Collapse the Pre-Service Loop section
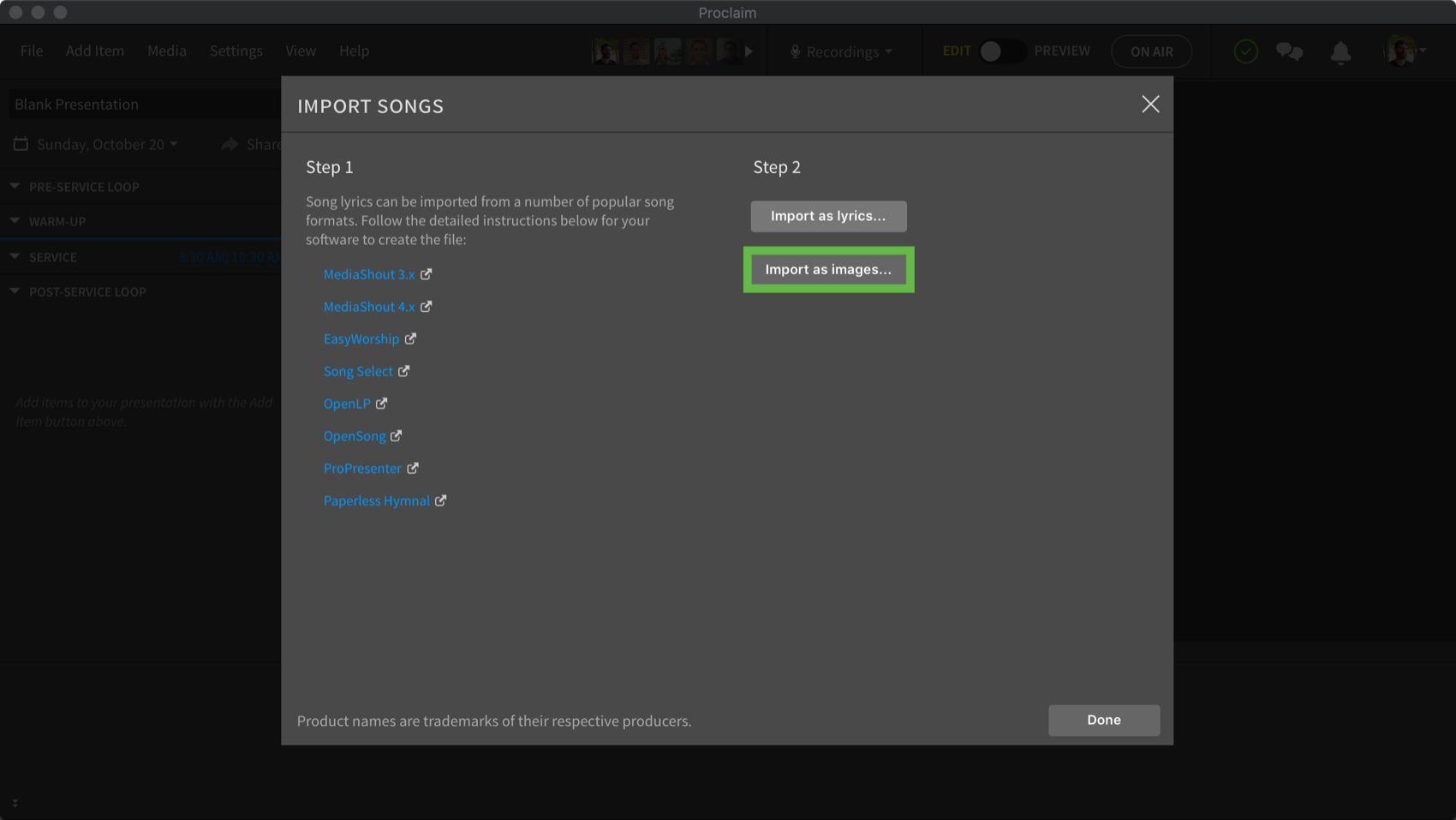 (x=15, y=186)
